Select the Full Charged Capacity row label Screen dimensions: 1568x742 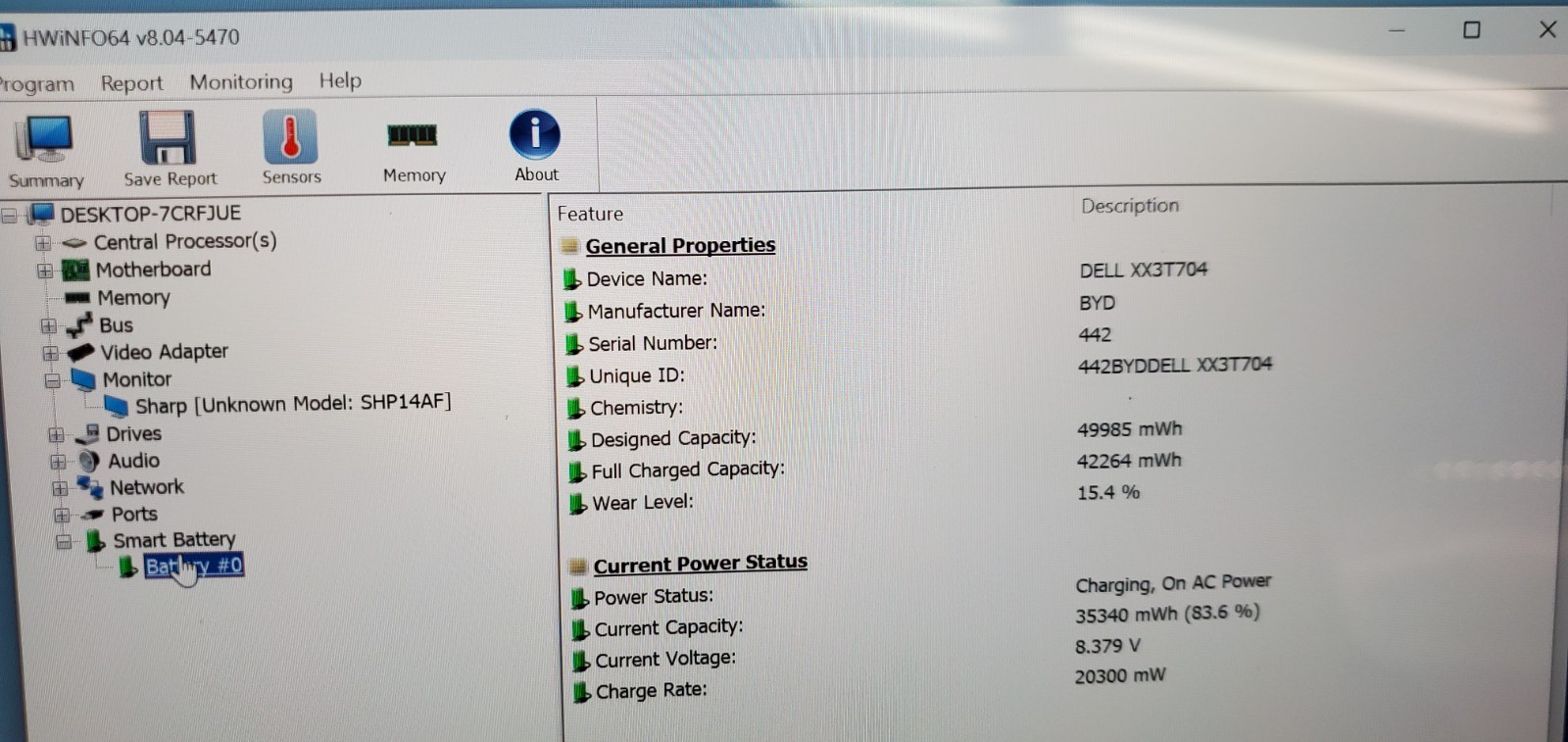click(688, 470)
